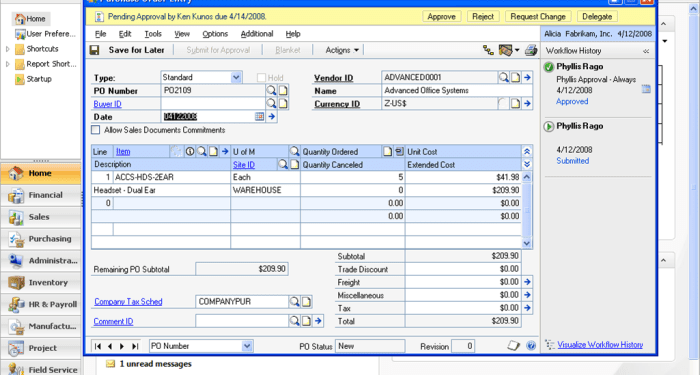Go to last record navigation button
The height and width of the screenshot is (375, 700).
click(x=134, y=346)
